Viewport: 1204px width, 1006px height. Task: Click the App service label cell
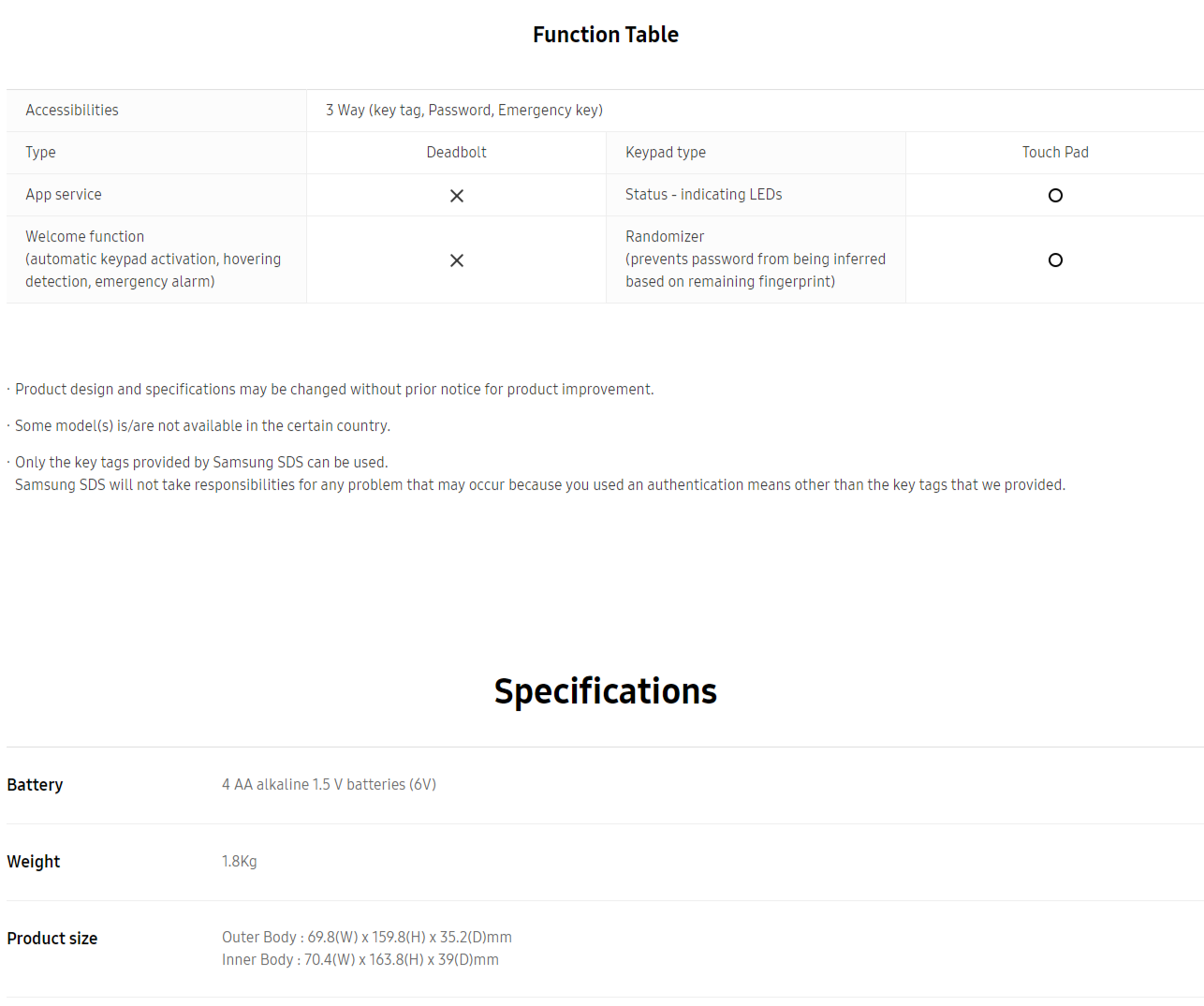coord(156,195)
